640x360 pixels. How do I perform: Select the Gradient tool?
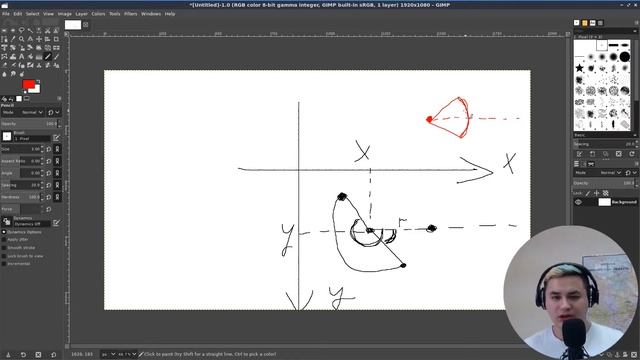(39, 56)
